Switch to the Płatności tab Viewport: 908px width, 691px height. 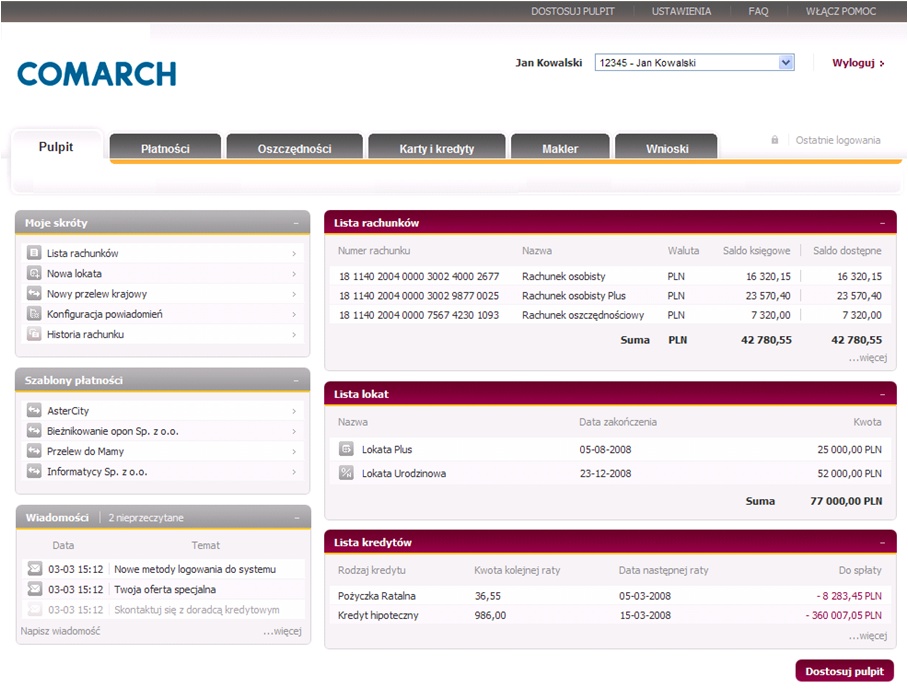165,148
